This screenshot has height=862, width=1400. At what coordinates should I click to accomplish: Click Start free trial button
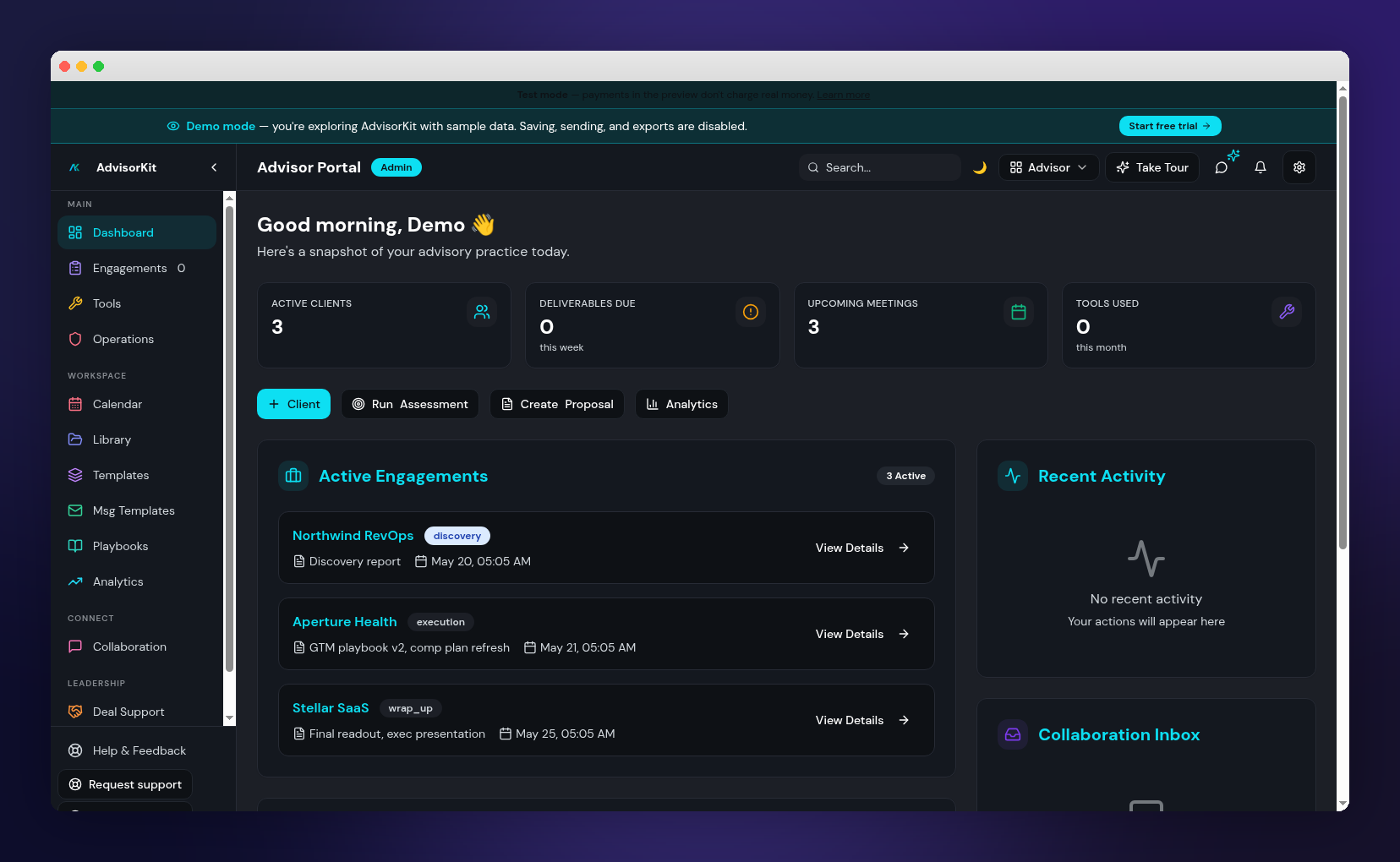click(x=1170, y=126)
